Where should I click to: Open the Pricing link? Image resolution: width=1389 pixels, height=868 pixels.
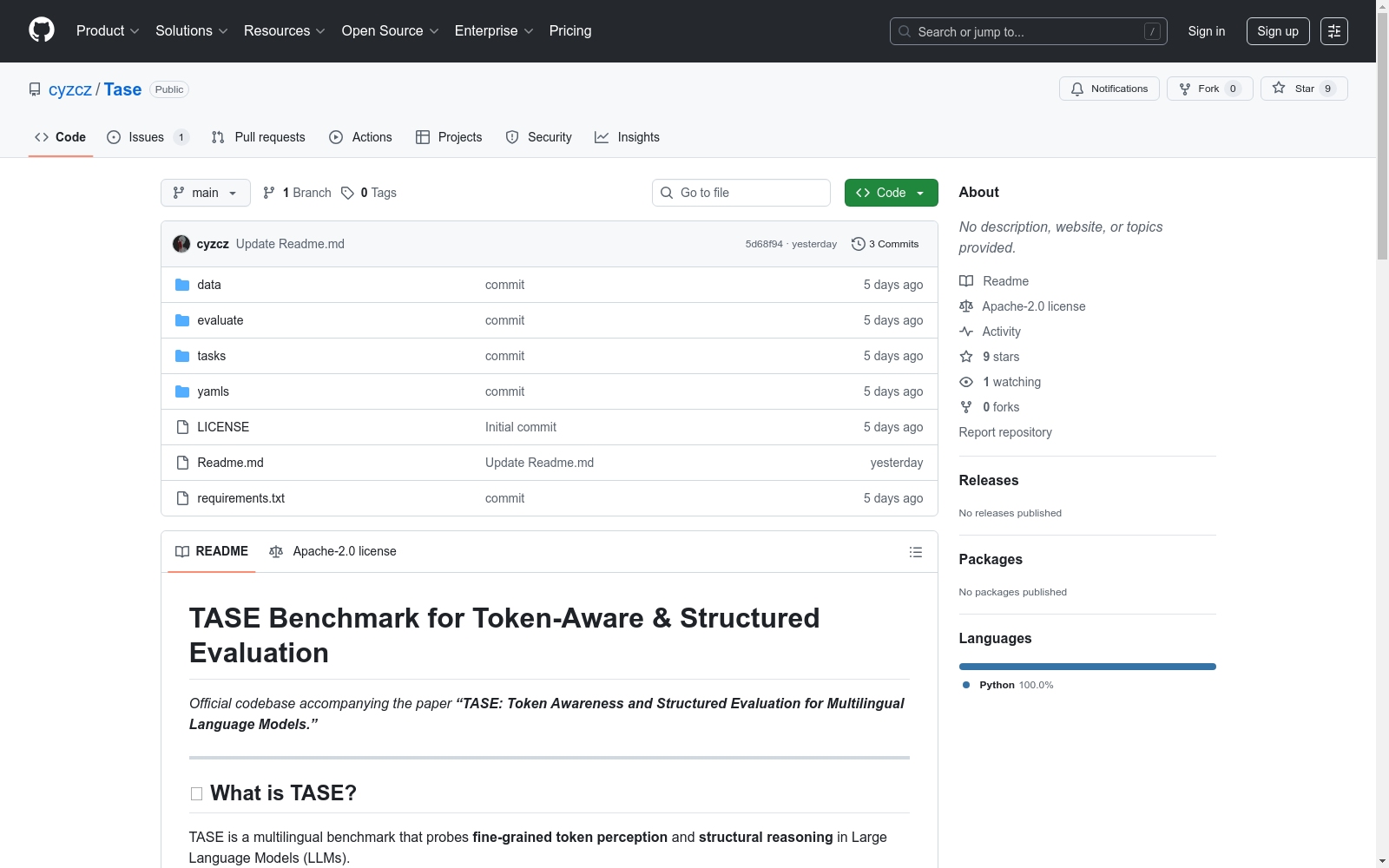(x=570, y=31)
